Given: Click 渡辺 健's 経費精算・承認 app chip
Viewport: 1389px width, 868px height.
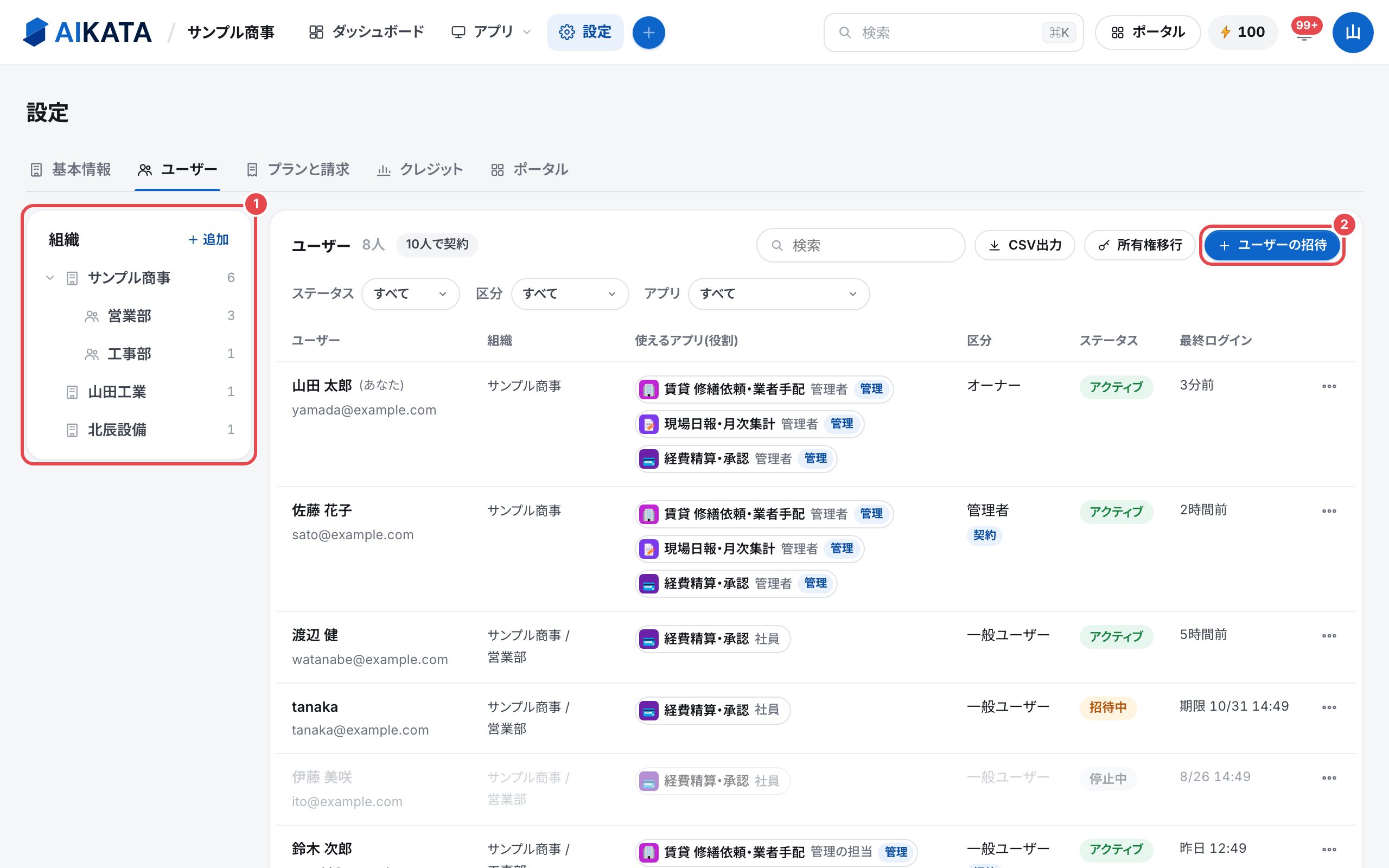Looking at the screenshot, I should click(713, 639).
